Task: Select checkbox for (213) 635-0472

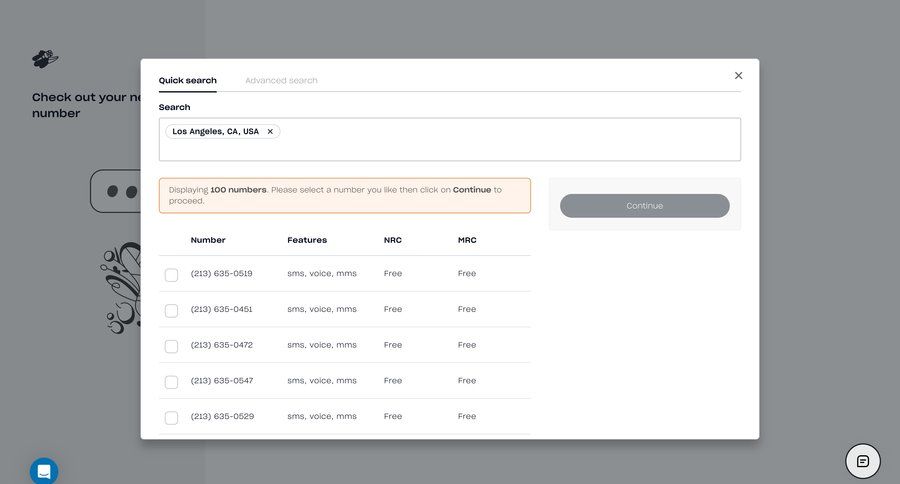Action: point(171,346)
